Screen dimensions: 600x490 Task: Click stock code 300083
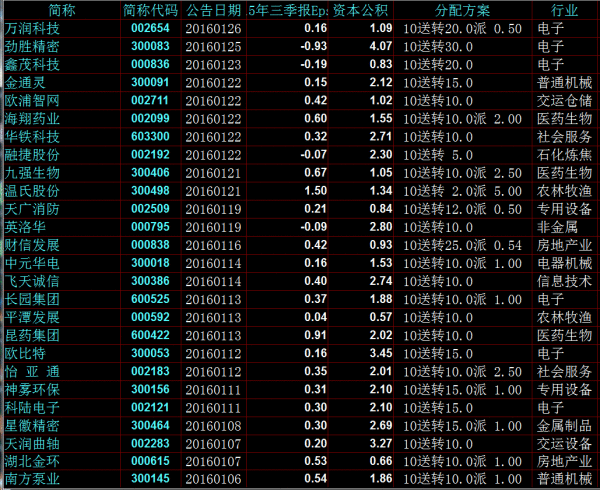coord(150,46)
